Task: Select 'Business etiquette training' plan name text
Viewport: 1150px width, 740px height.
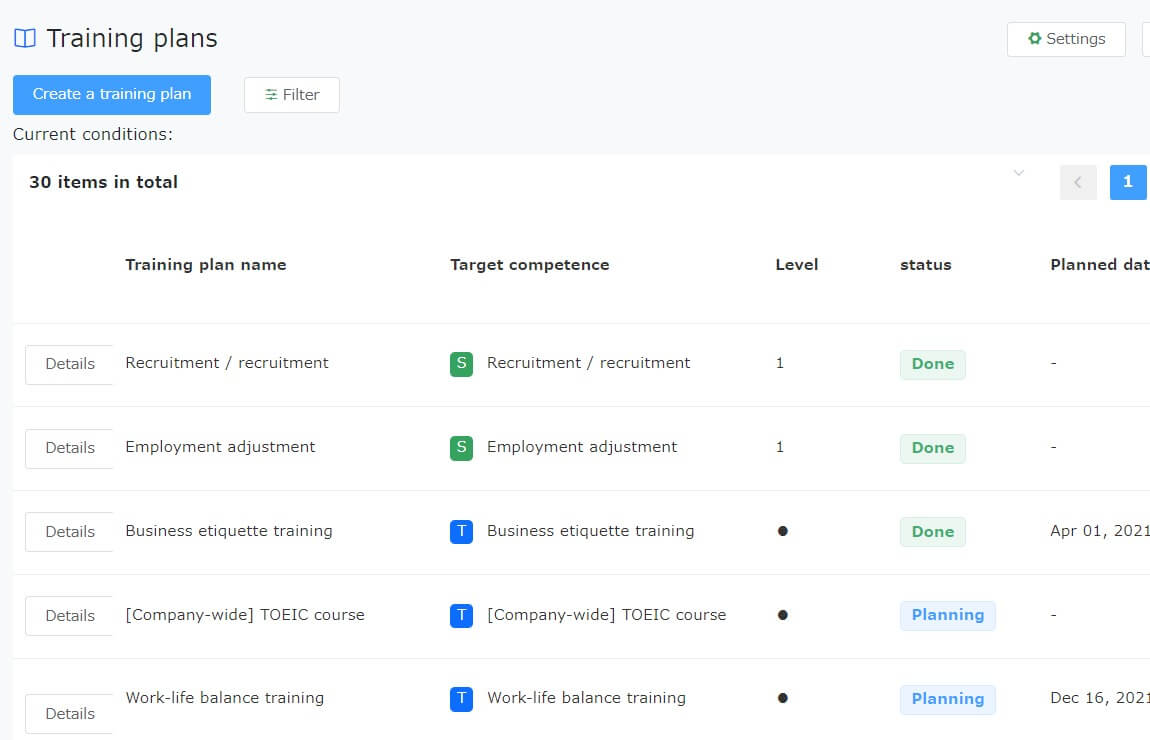Action: [x=229, y=531]
